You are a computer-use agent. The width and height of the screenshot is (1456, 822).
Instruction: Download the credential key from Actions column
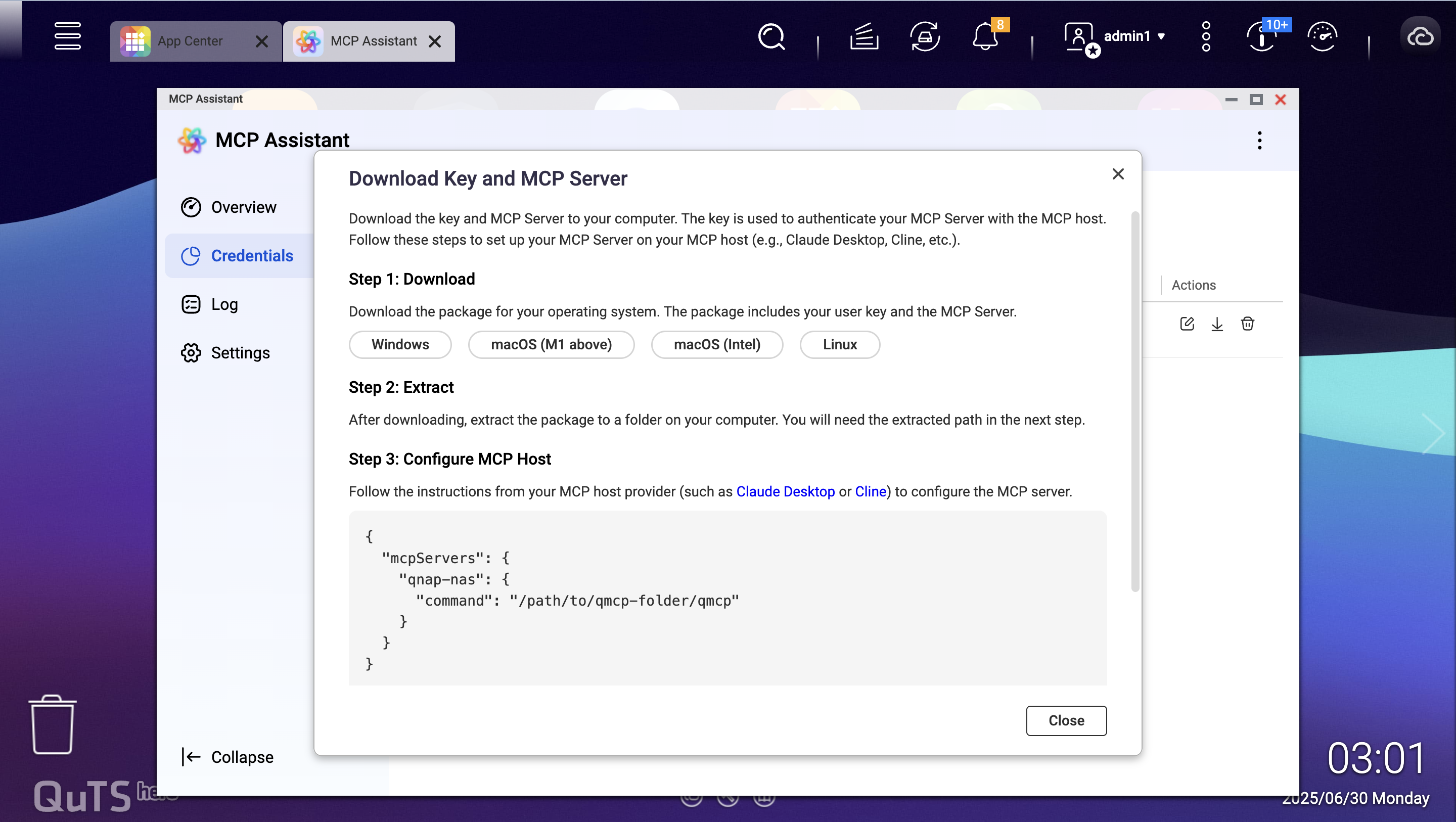coord(1217,324)
